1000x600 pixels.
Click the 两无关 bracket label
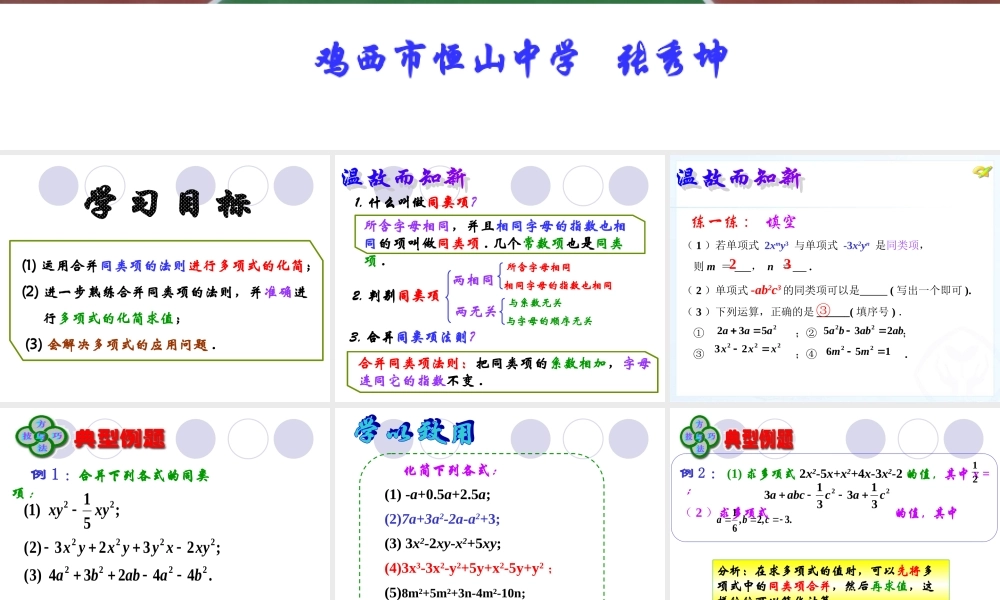[475, 311]
